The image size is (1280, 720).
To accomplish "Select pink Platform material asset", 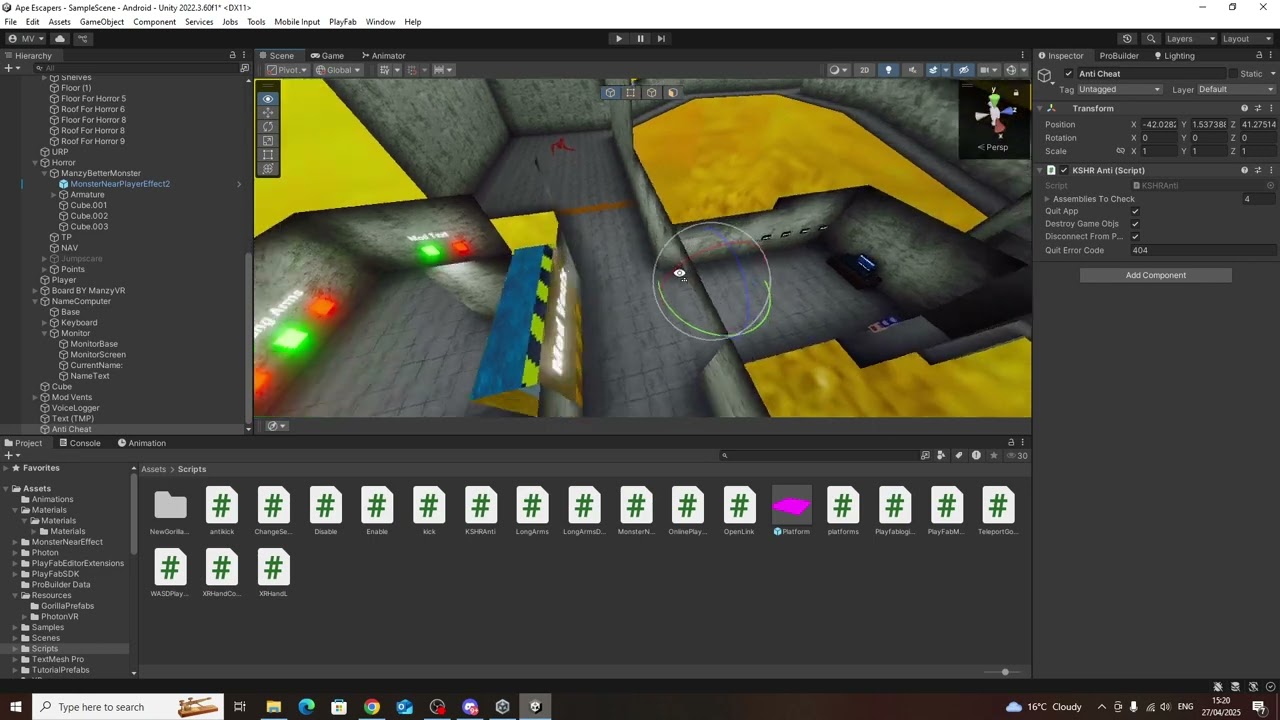I will (792, 512).
